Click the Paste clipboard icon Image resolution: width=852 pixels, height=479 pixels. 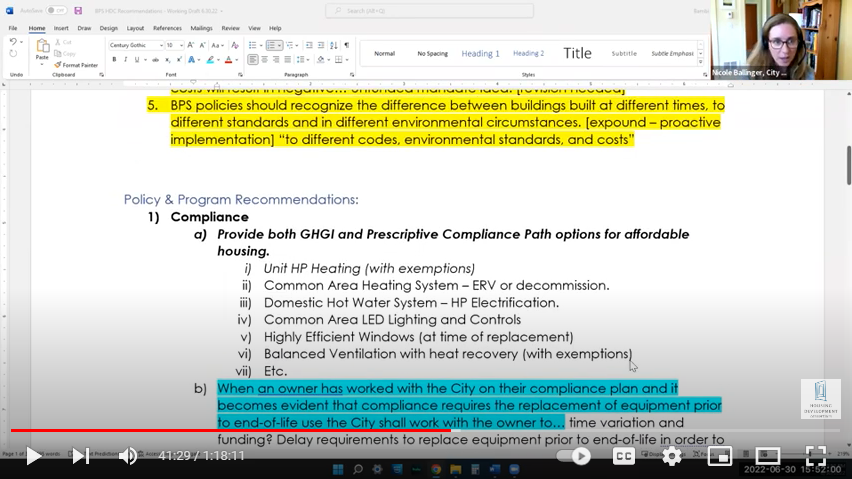tap(42, 46)
